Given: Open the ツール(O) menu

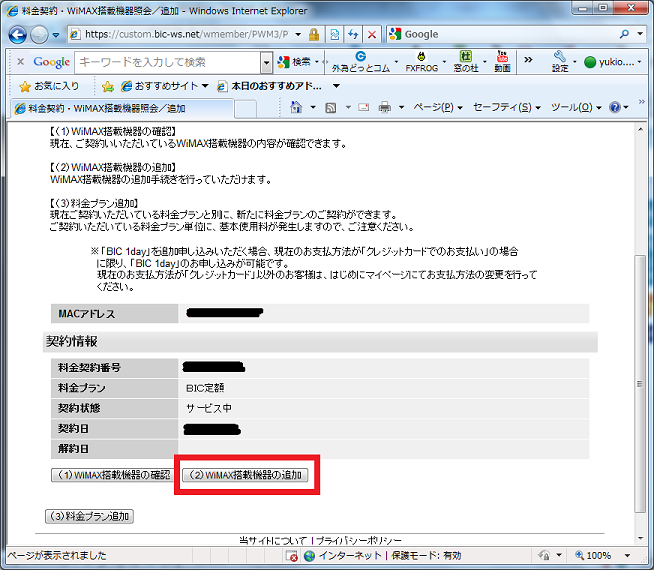Looking at the screenshot, I should [x=576, y=107].
